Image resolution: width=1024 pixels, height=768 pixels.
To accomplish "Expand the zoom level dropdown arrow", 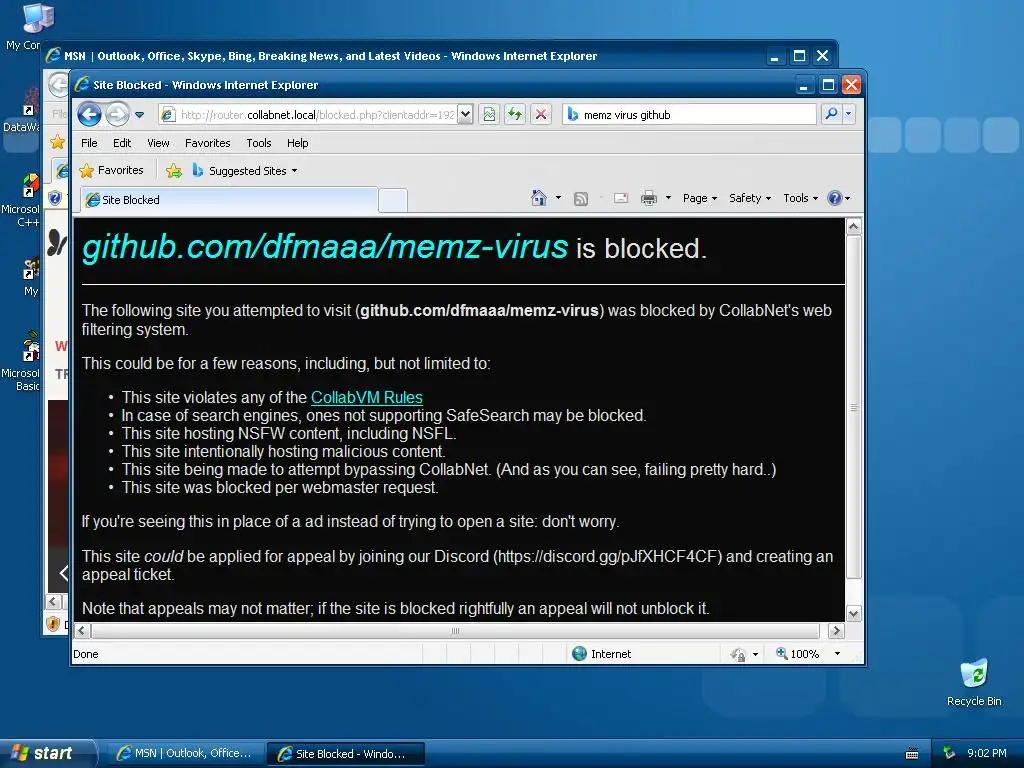I will click(x=837, y=654).
